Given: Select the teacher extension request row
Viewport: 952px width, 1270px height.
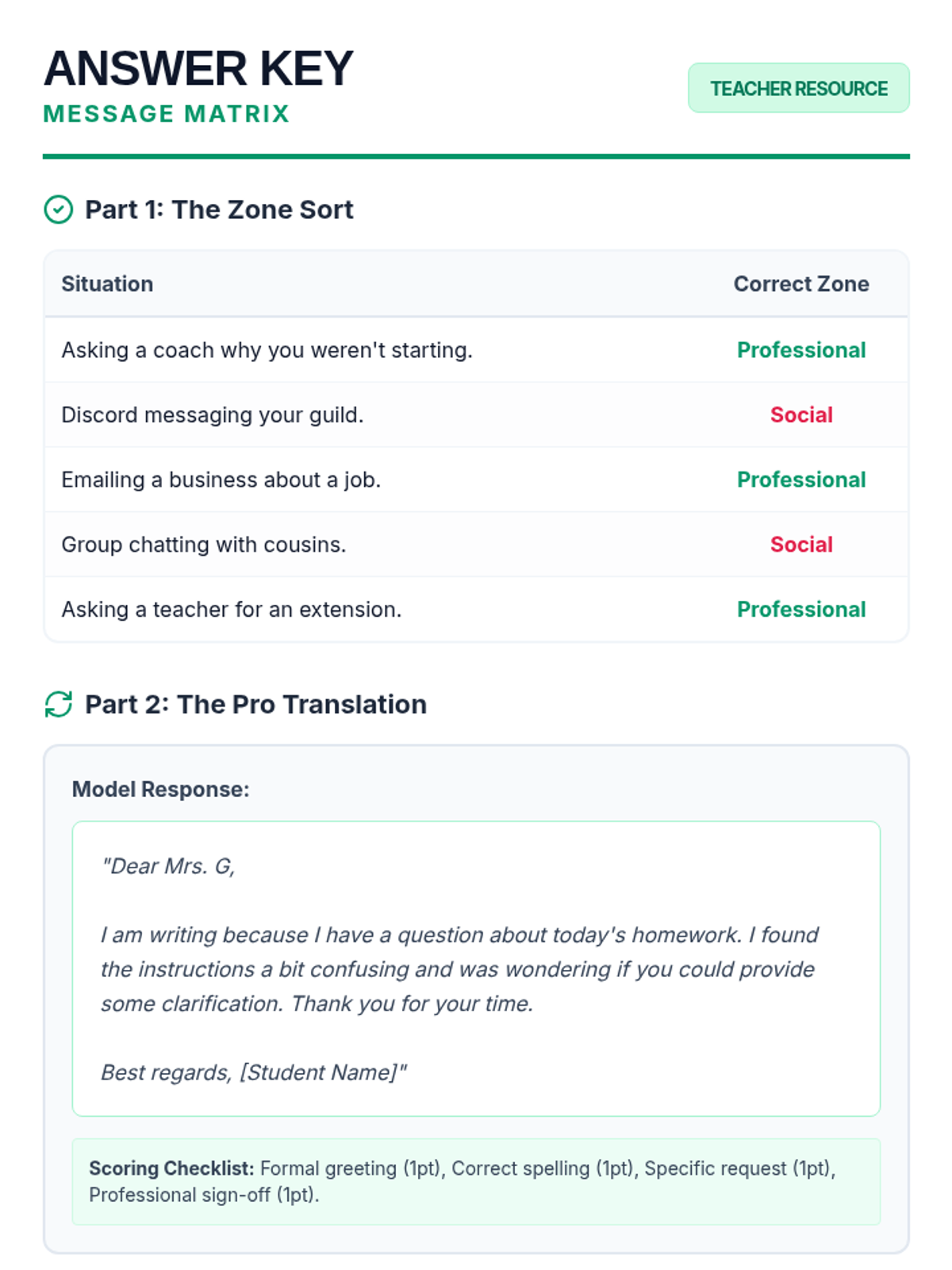Looking at the screenshot, I should coord(231,610).
